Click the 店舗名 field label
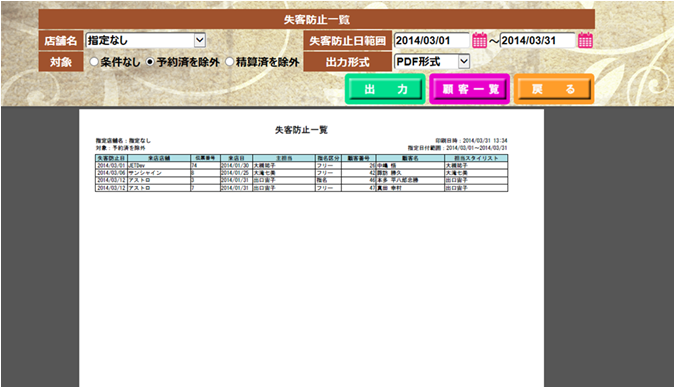 (61, 41)
